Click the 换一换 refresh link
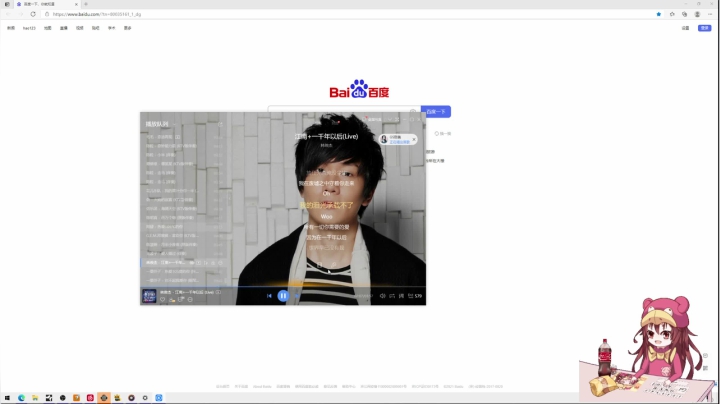The image size is (720, 404). (x=443, y=134)
